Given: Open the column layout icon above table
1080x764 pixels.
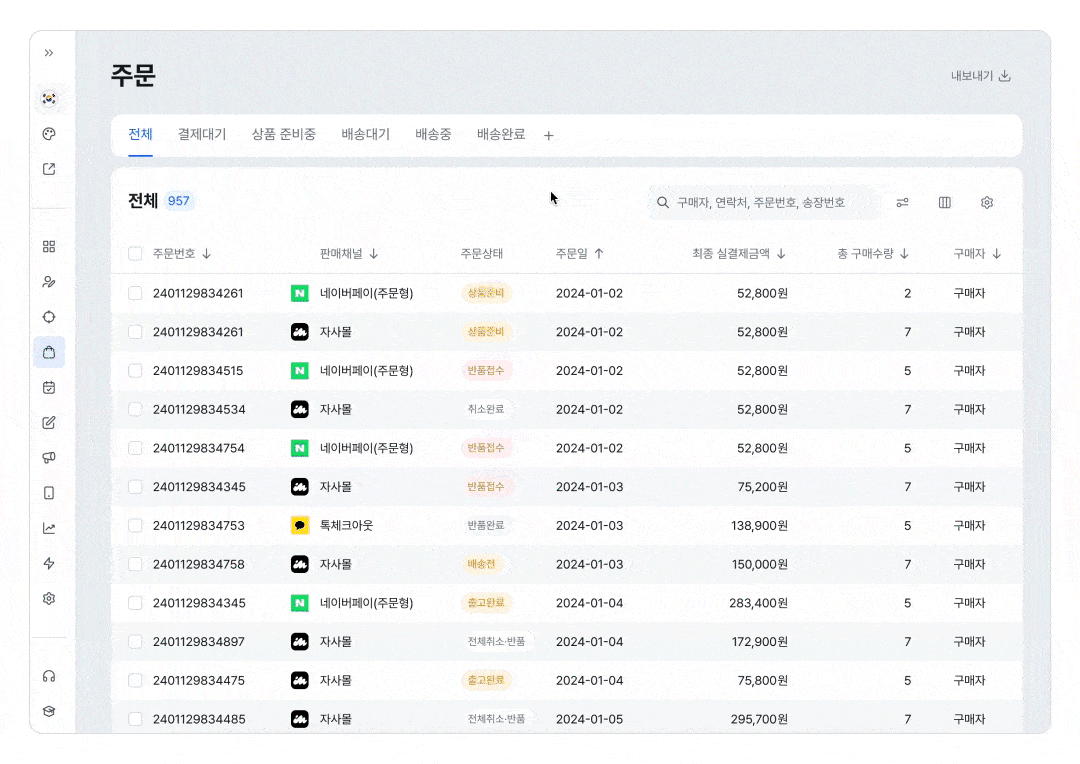Looking at the screenshot, I should click(945, 202).
